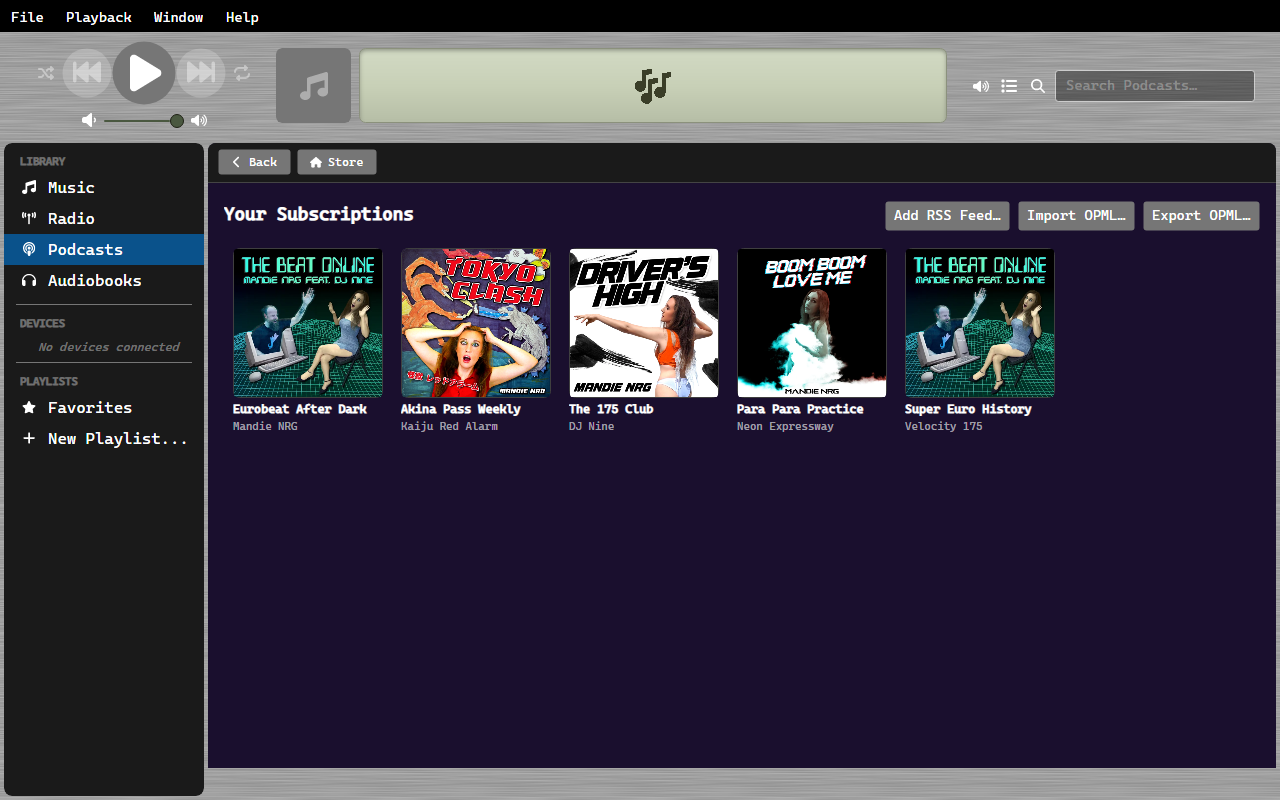
Task: Adjust the volume slider knob
Action: (177, 121)
